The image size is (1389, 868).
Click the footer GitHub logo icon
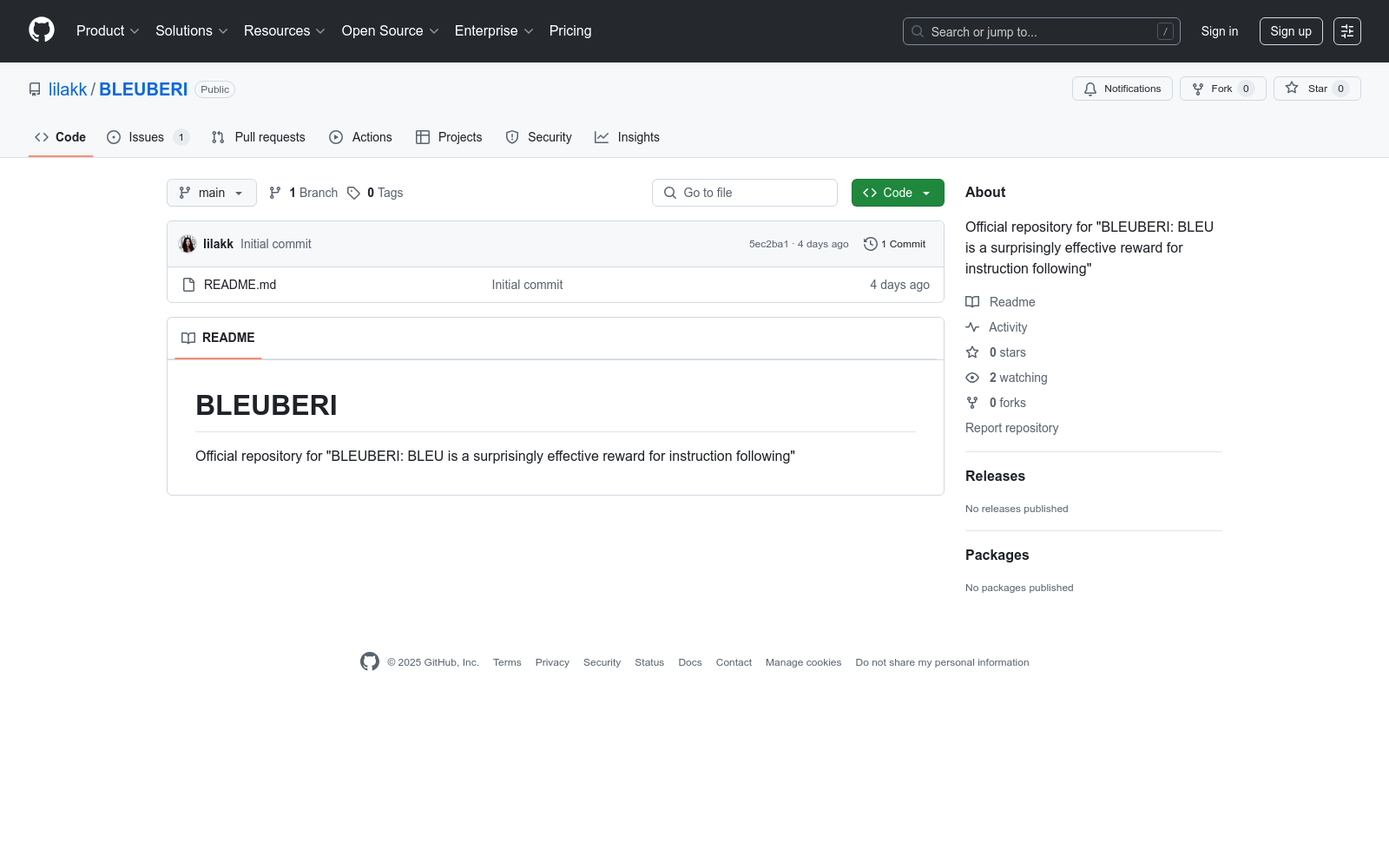pyautogui.click(x=370, y=661)
